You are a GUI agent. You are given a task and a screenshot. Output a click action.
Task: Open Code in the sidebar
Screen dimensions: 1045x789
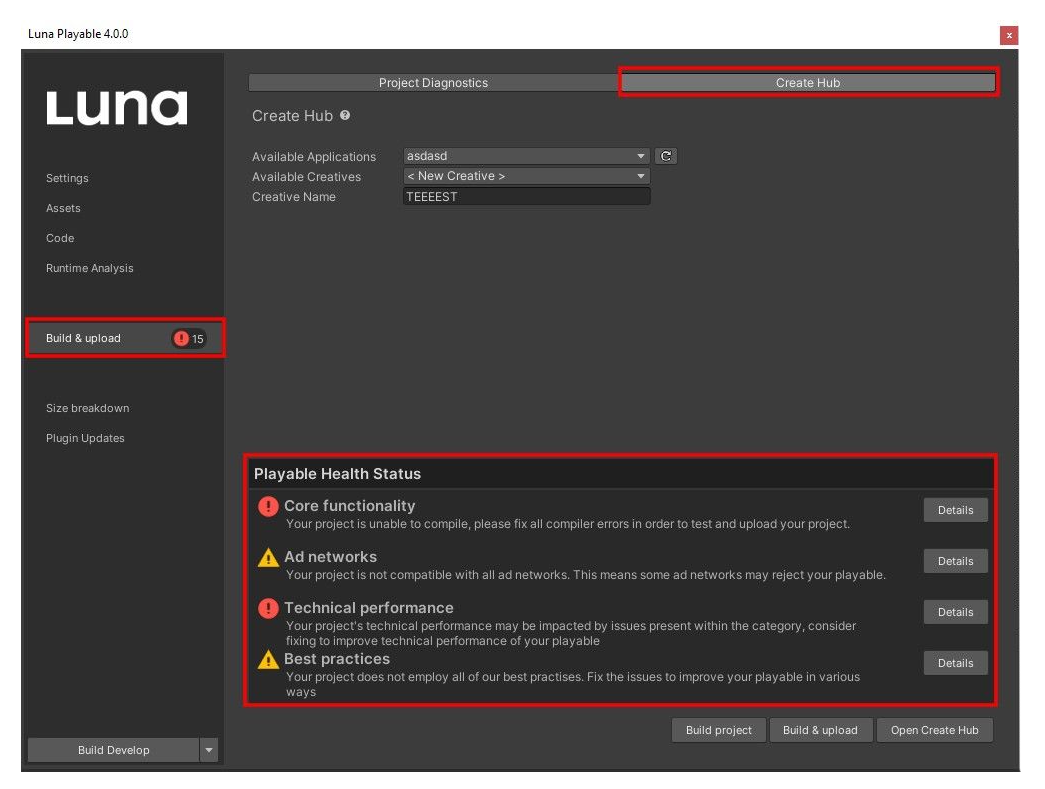pos(60,238)
